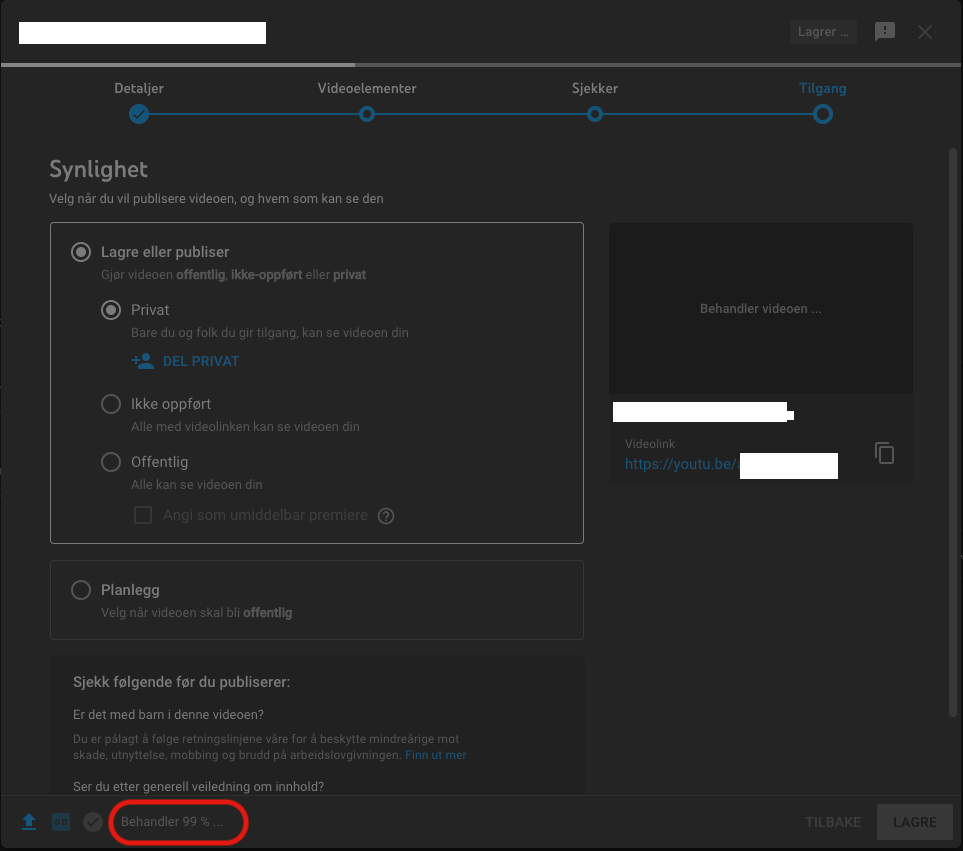Select the Ikke oppført option
This screenshot has height=851, width=963.
[x=111, y=404]
